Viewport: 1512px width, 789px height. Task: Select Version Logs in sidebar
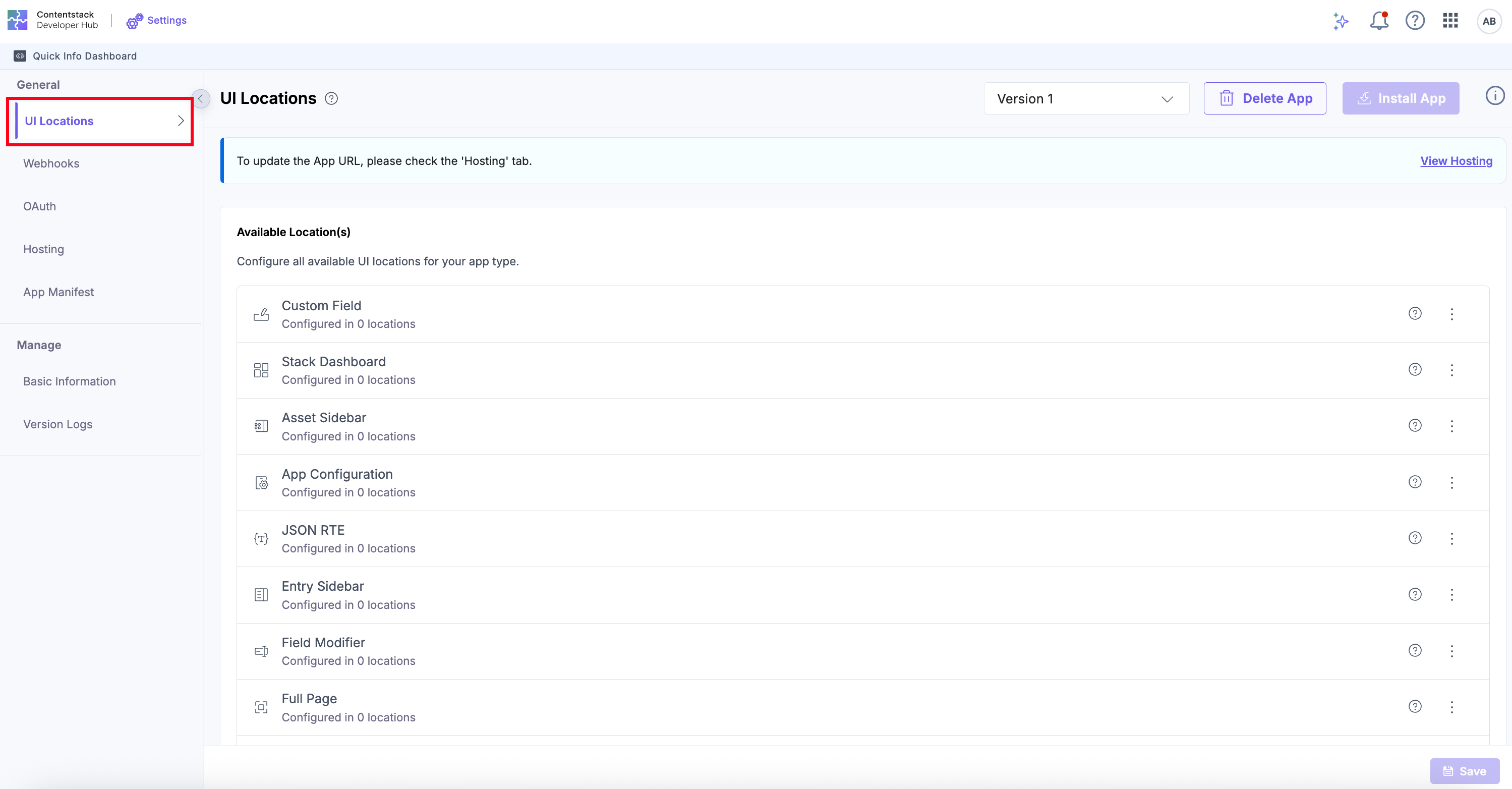57,424
